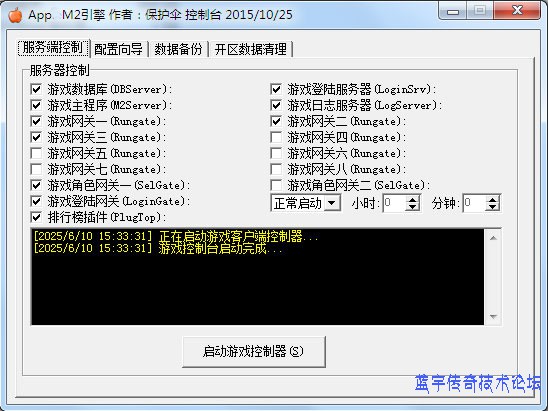Open the 数据备份 tab
548x411 pixels.
click(x=178, y=49)
